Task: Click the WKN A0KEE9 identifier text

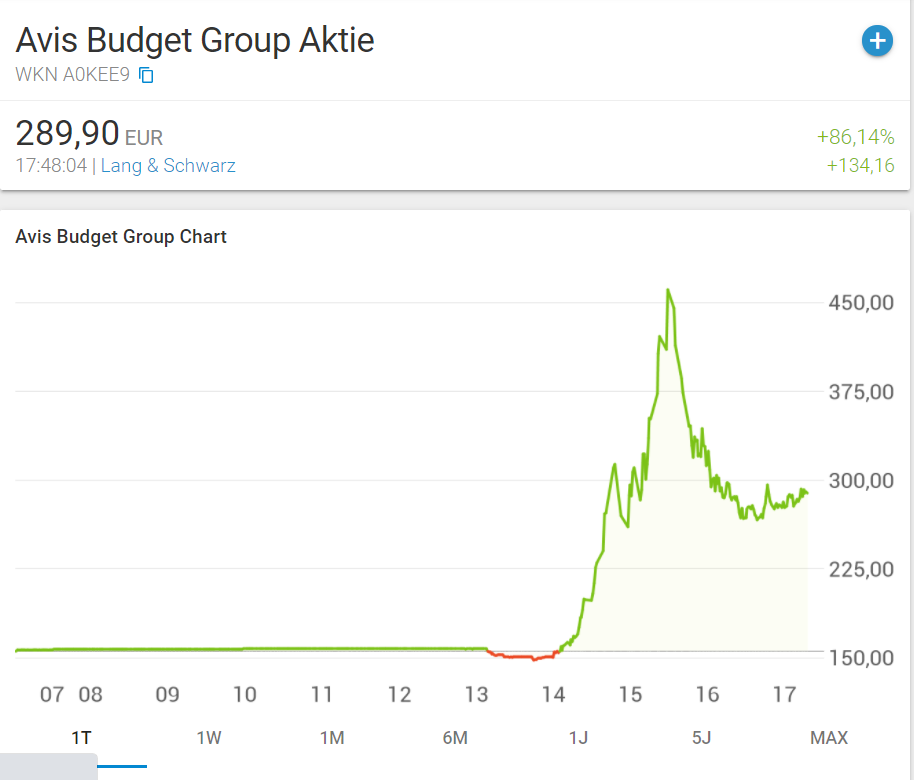Action: pos(72,75)
